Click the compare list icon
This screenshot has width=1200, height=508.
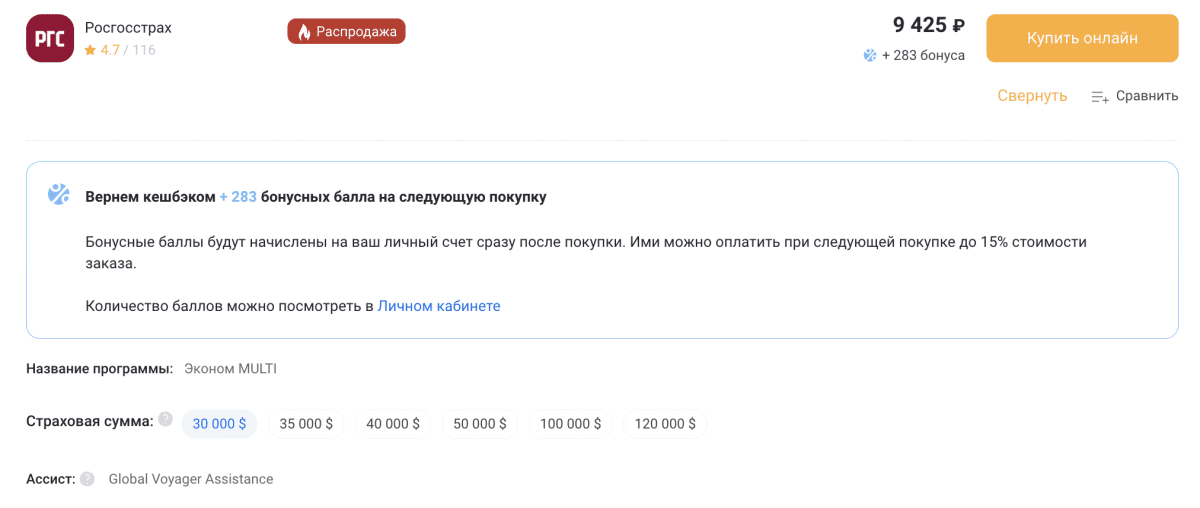tap(1100, 97)
